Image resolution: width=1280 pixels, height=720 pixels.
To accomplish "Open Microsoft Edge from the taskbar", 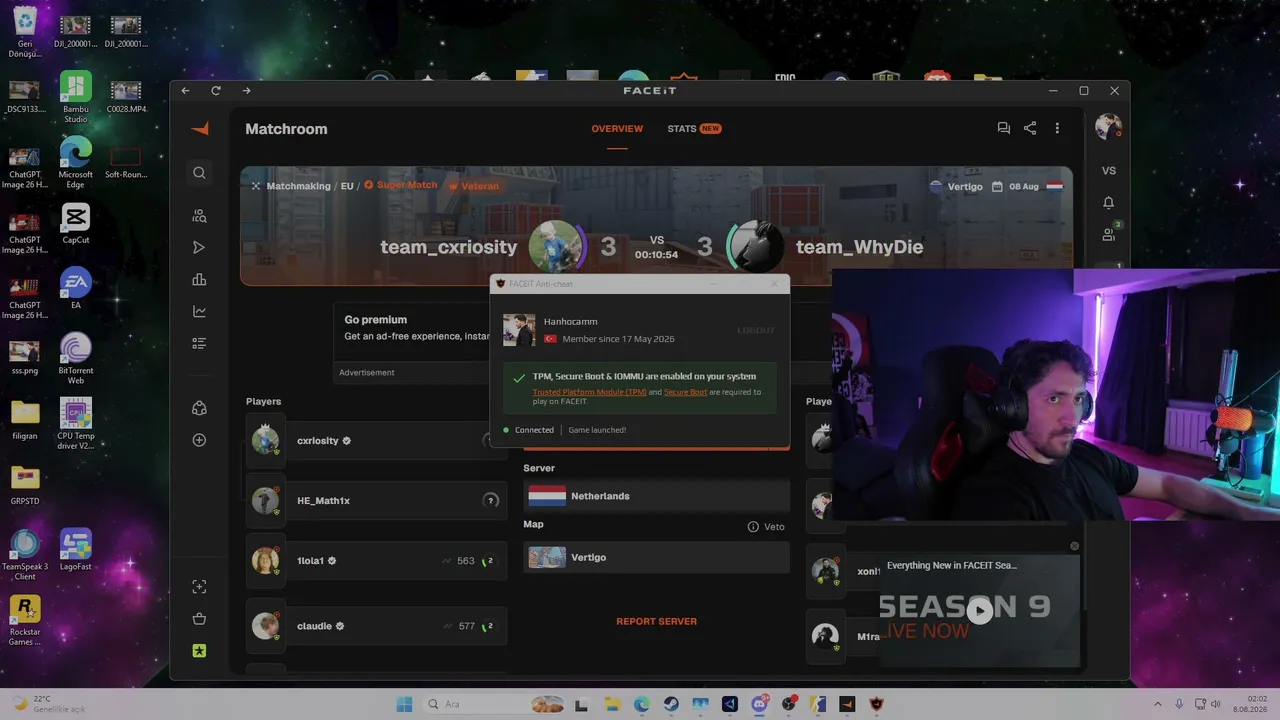I will (641, 704).
